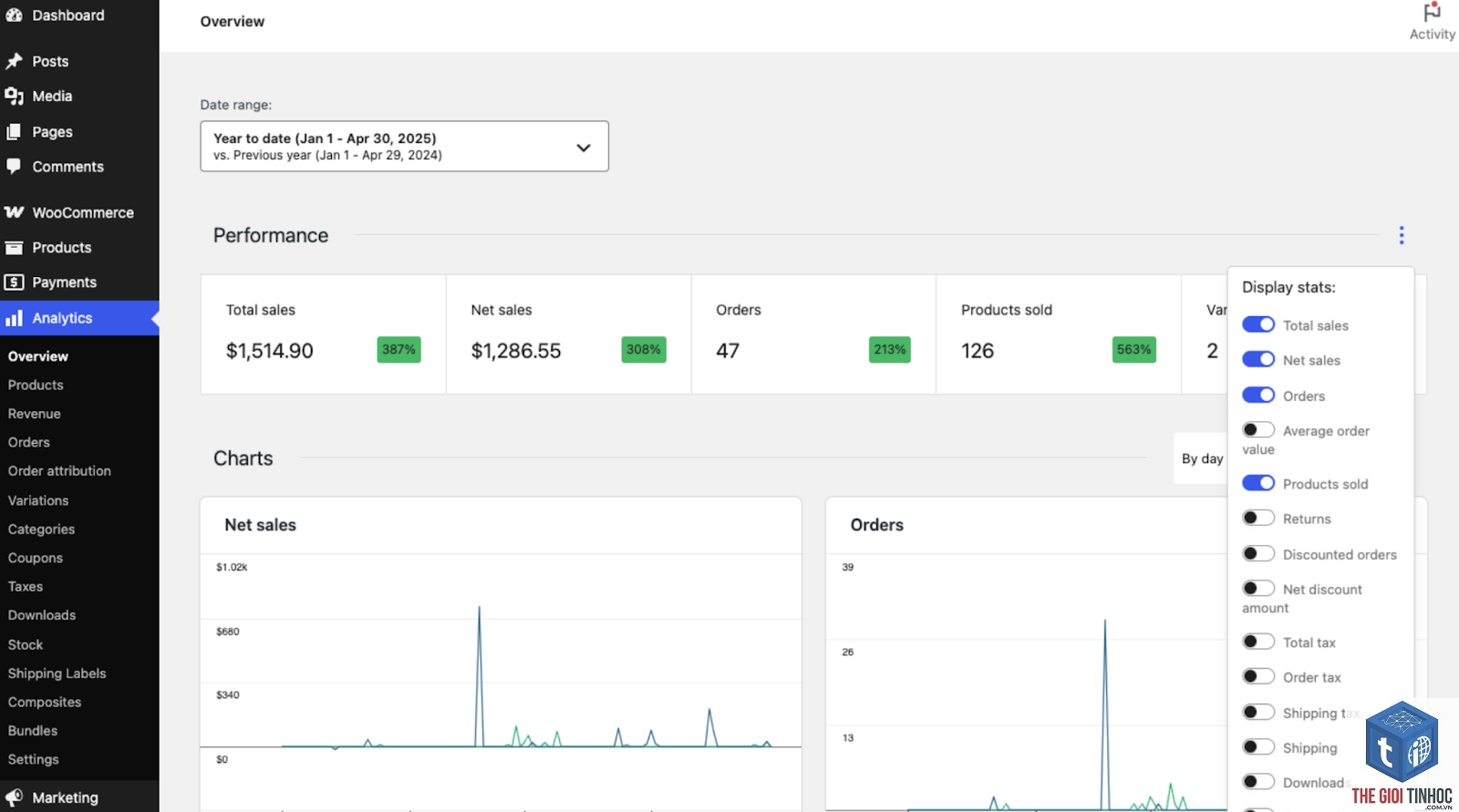The width and height of the screenshot is (1459, 812).
Task: Open the Categories report
Action: (41, 529)
